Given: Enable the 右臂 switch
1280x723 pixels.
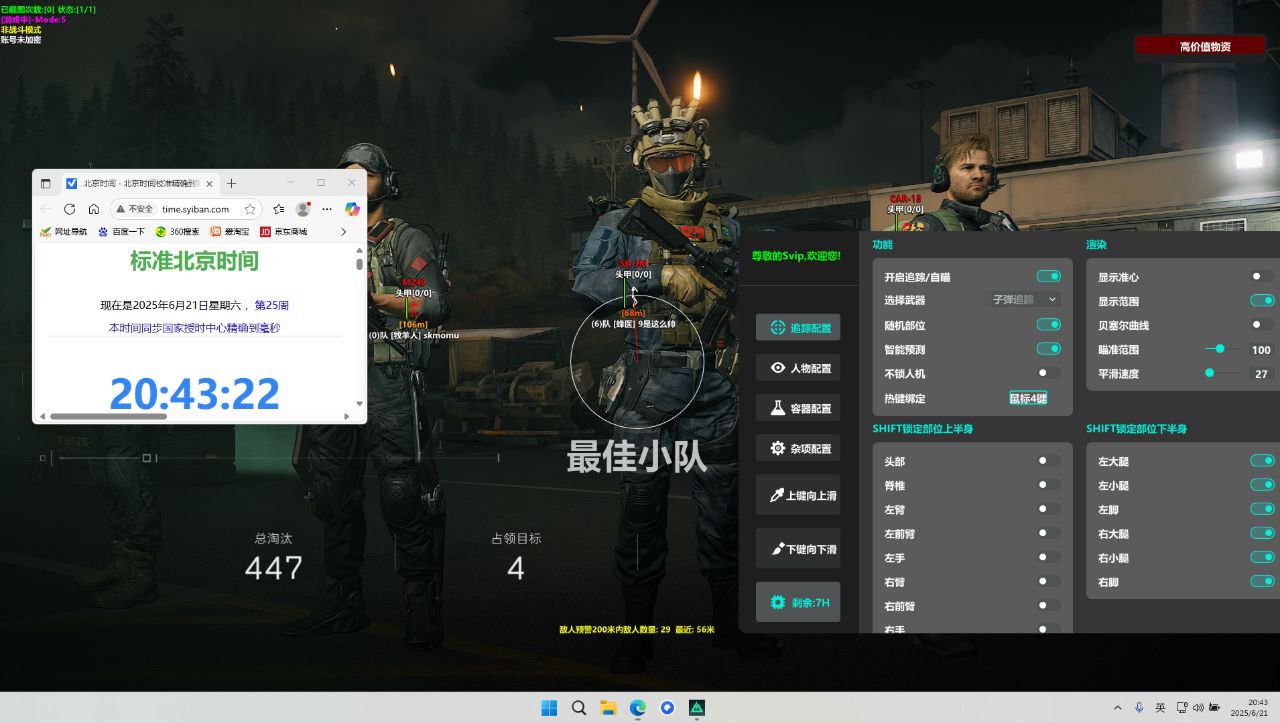Looking at the screenshot, I should click(1048, 581).
